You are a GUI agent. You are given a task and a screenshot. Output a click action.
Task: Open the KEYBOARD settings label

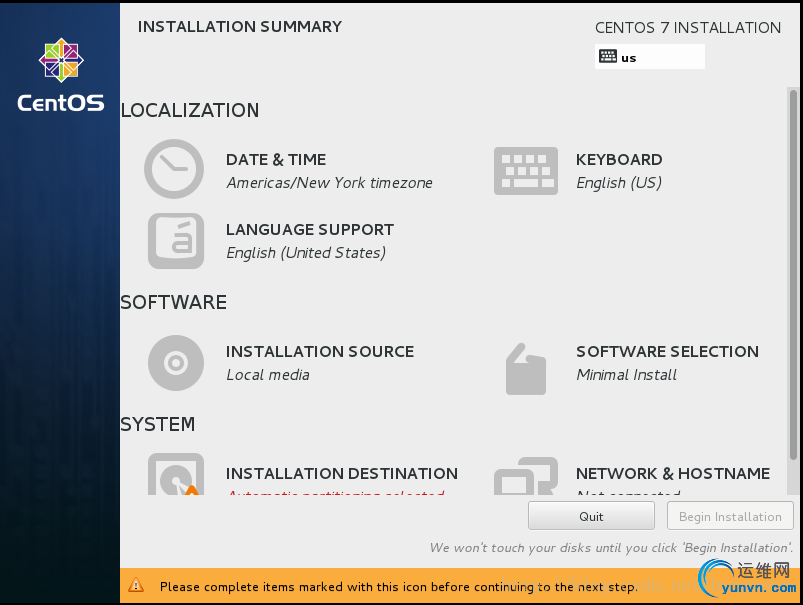[619, 160]
